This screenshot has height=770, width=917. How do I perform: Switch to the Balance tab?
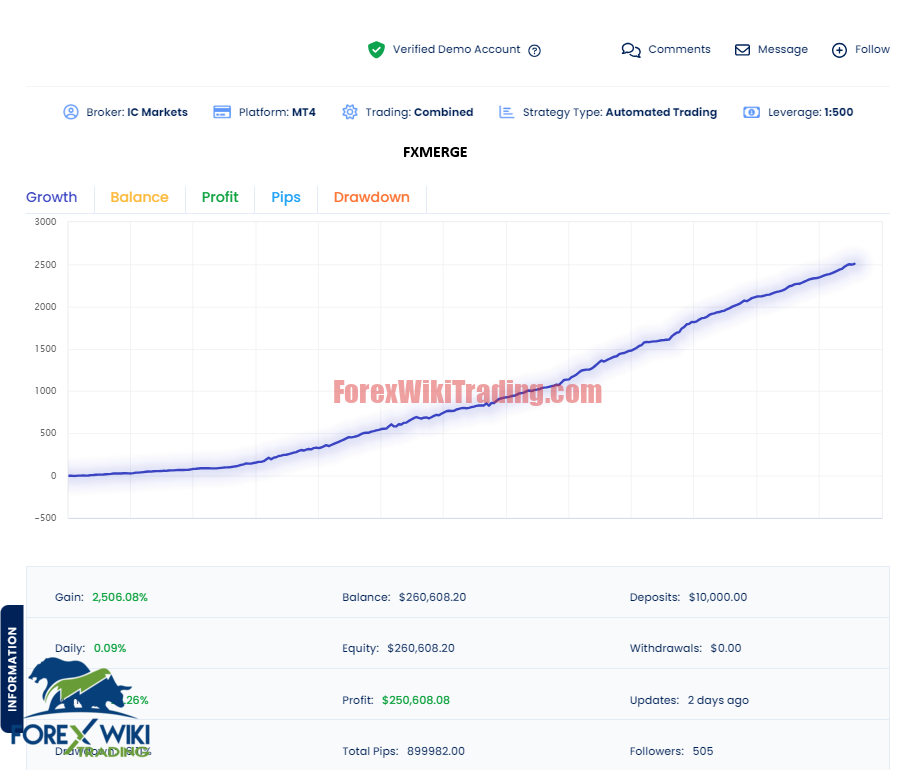139,197
